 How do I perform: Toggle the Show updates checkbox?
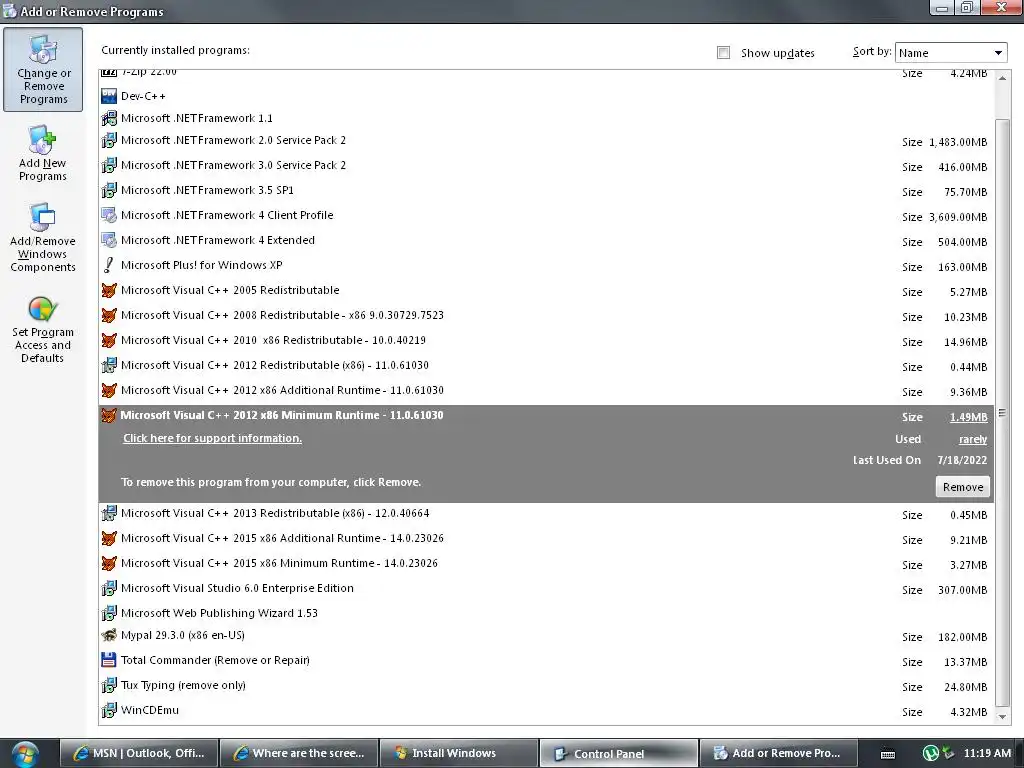723,52
